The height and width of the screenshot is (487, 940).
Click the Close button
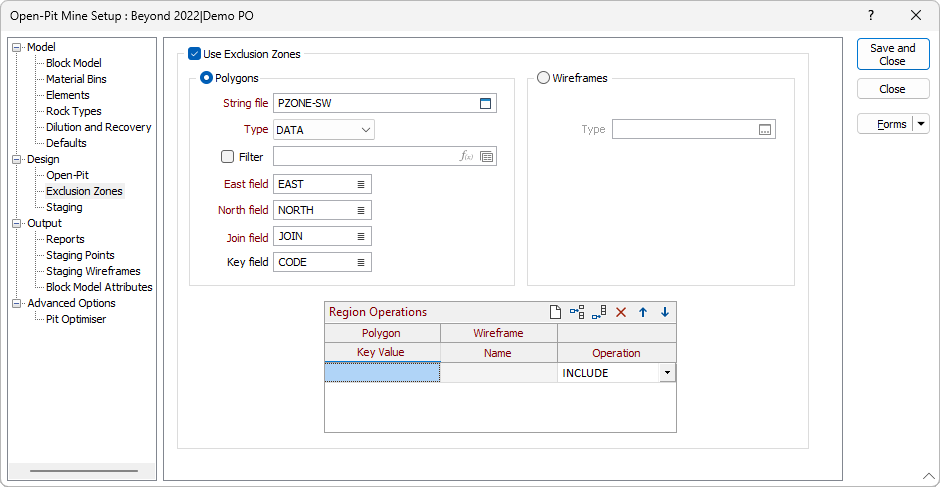[892, 89]
